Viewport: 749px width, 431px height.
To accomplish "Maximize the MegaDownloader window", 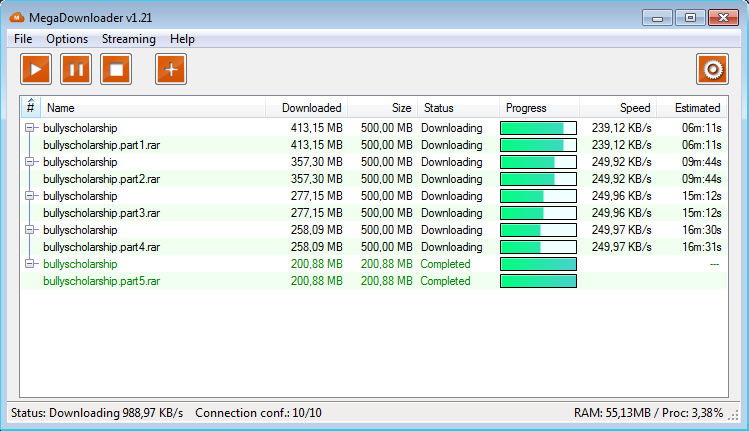I will click(x=690, y=18).
